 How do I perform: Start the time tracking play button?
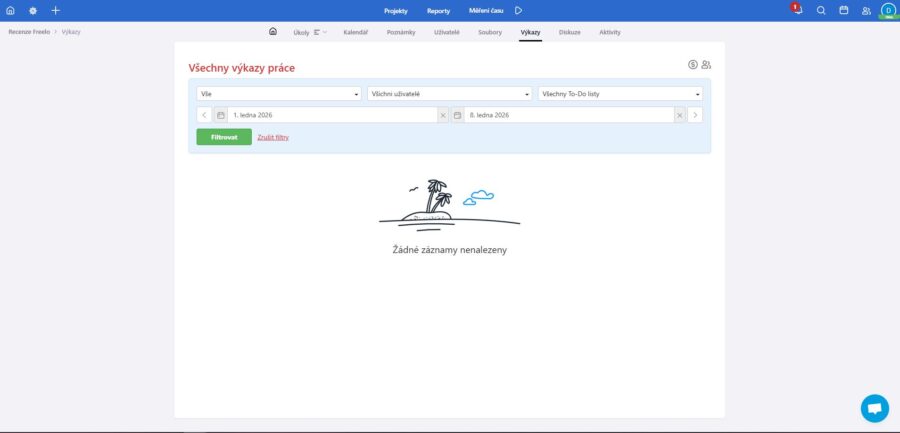(x=518, y=10)
